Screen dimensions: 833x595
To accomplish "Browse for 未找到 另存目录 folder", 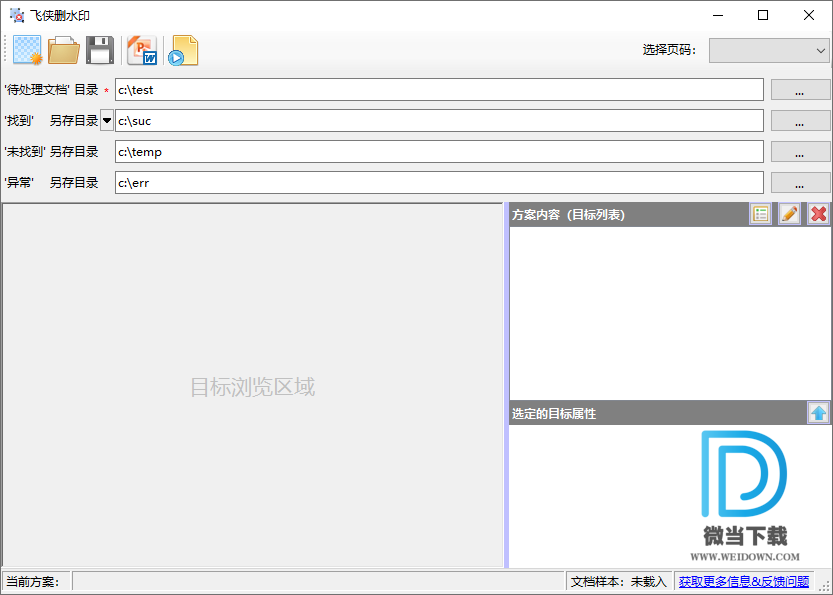I will 800,151.
